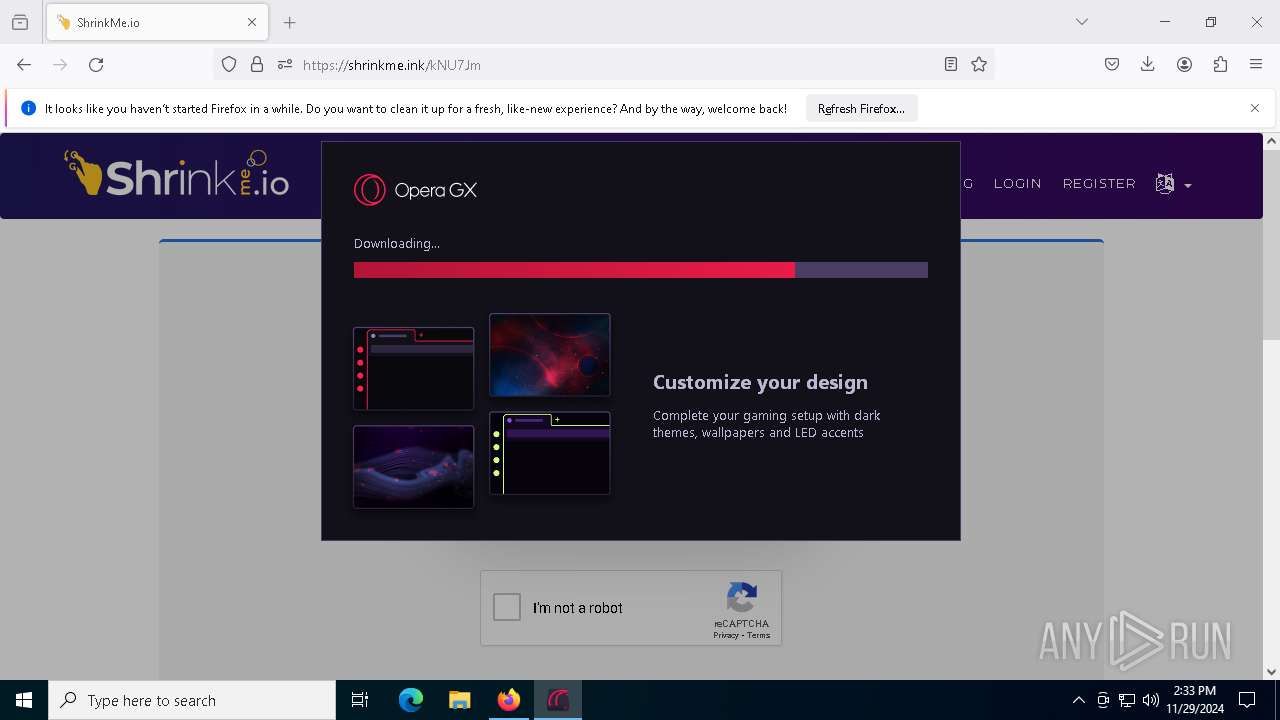Close the ShrinkMe.io tab
Viewport: 1280px width, 720px height.
[252, 22]
